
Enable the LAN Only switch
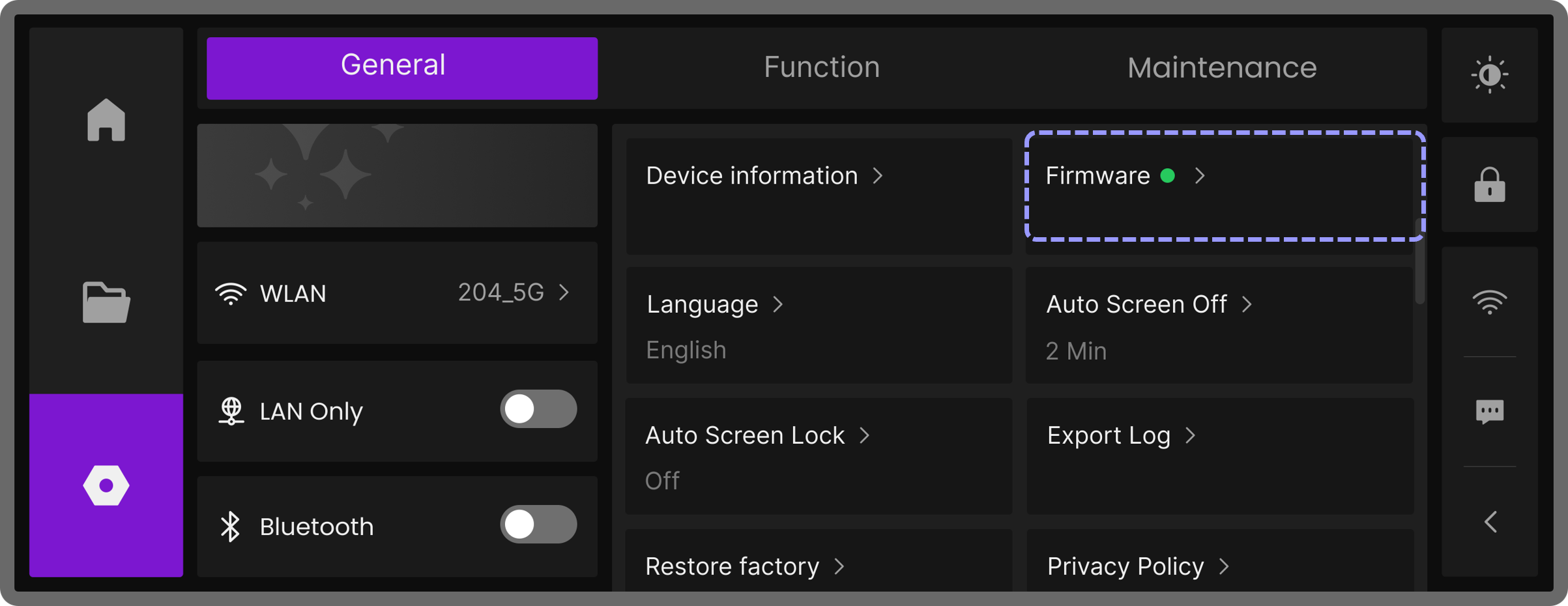[x=538, y=410]
